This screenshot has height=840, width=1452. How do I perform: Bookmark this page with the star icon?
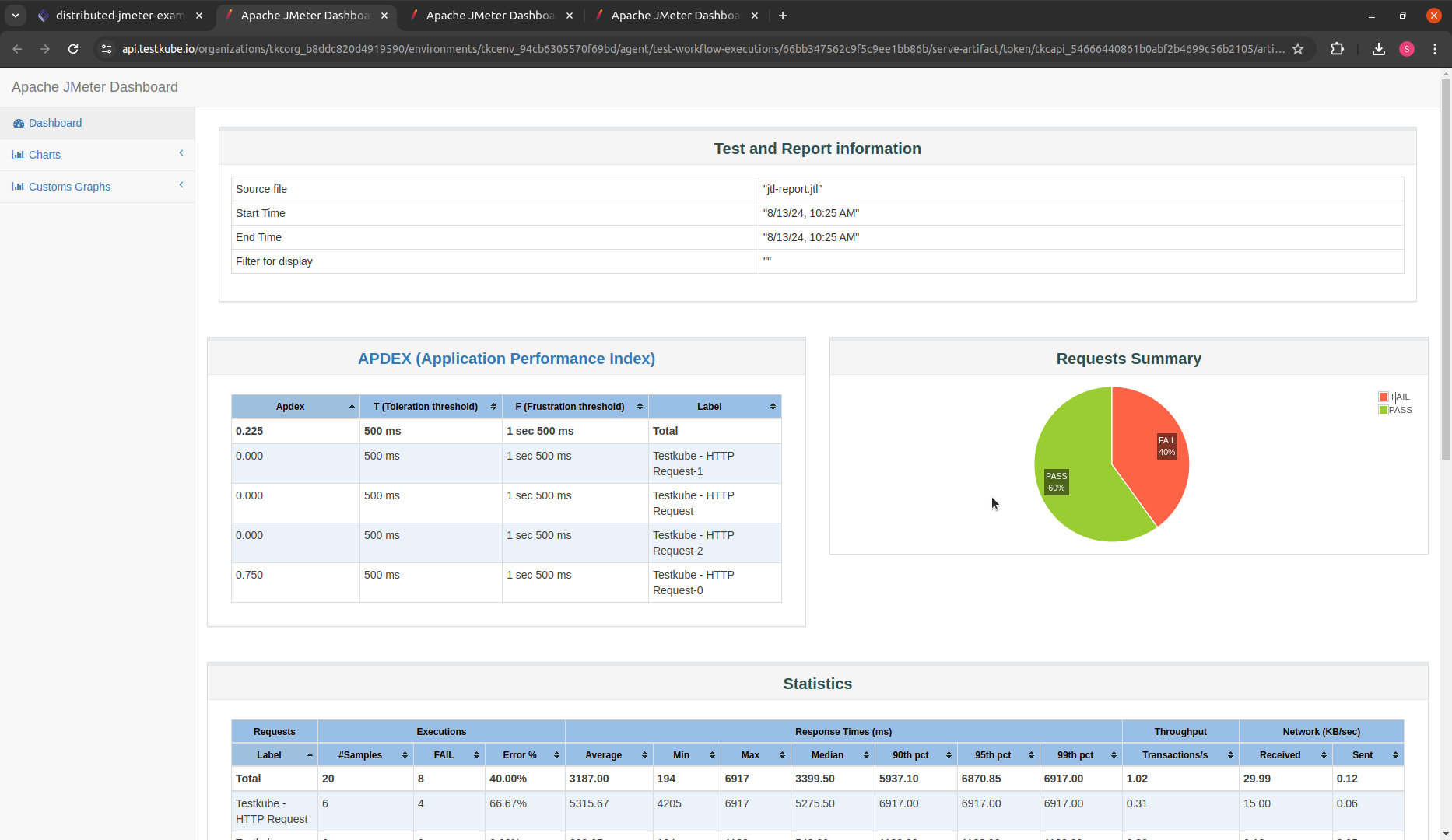(x=1298, y=48)
